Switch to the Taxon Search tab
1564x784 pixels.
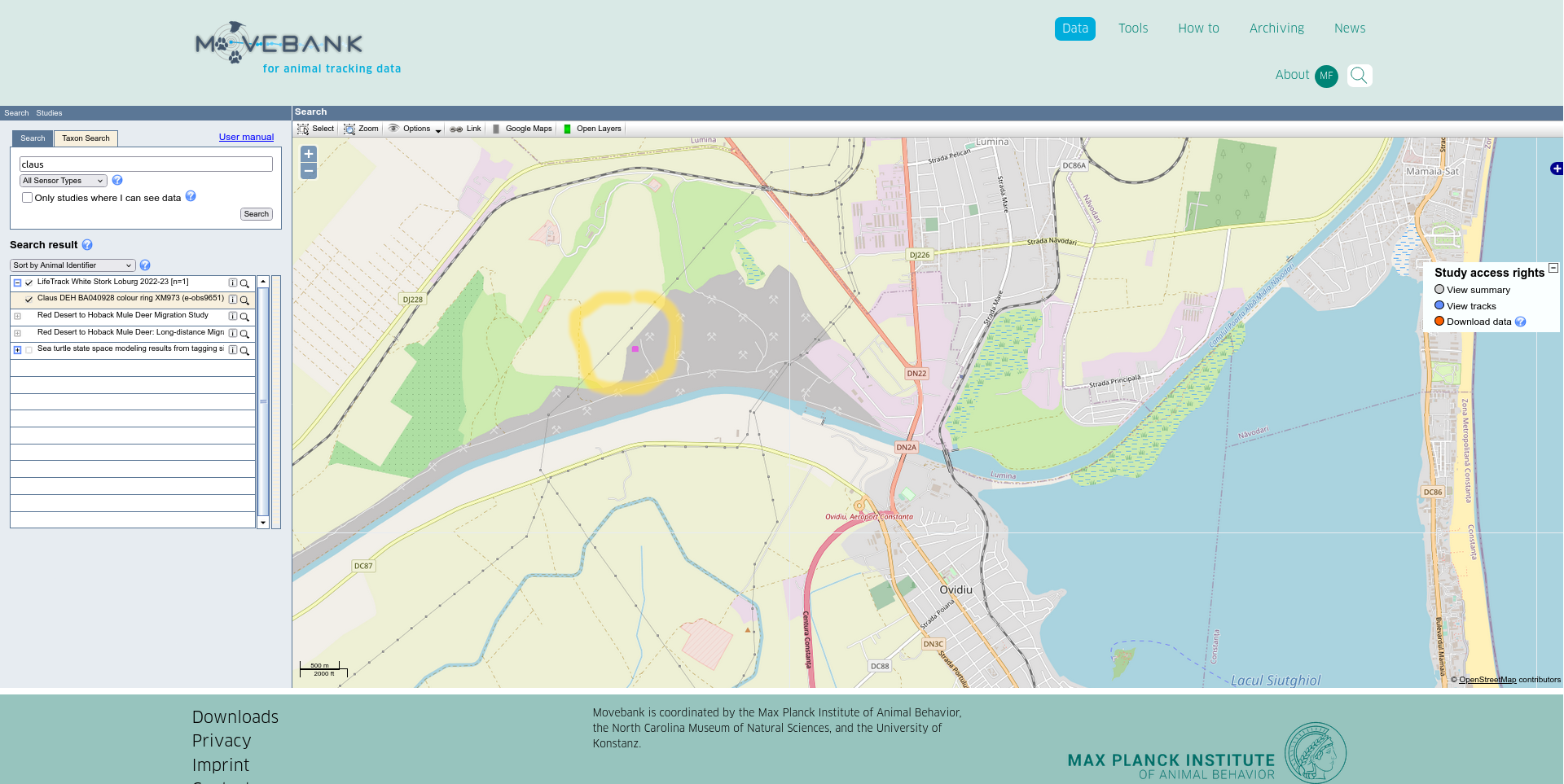(86, 138)
